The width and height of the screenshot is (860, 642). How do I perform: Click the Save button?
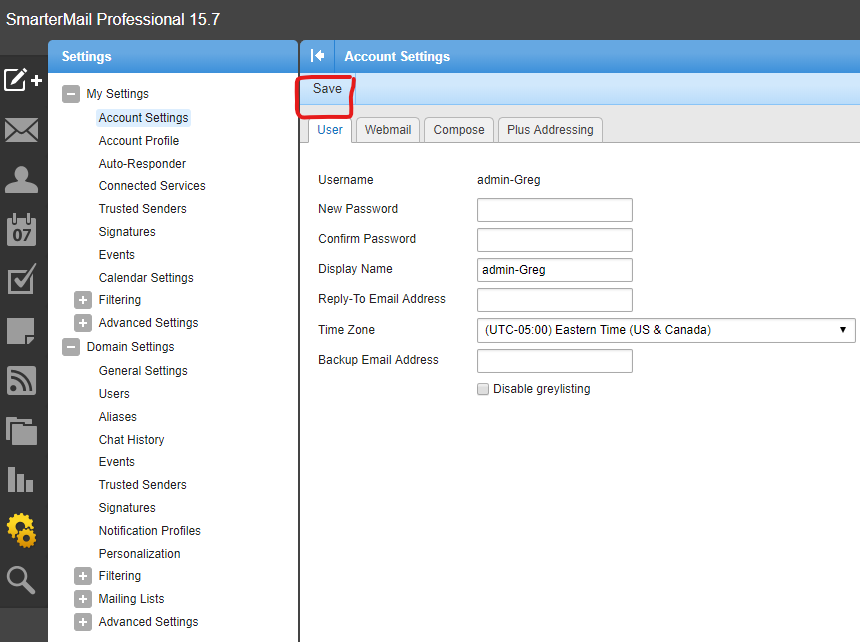327,89
